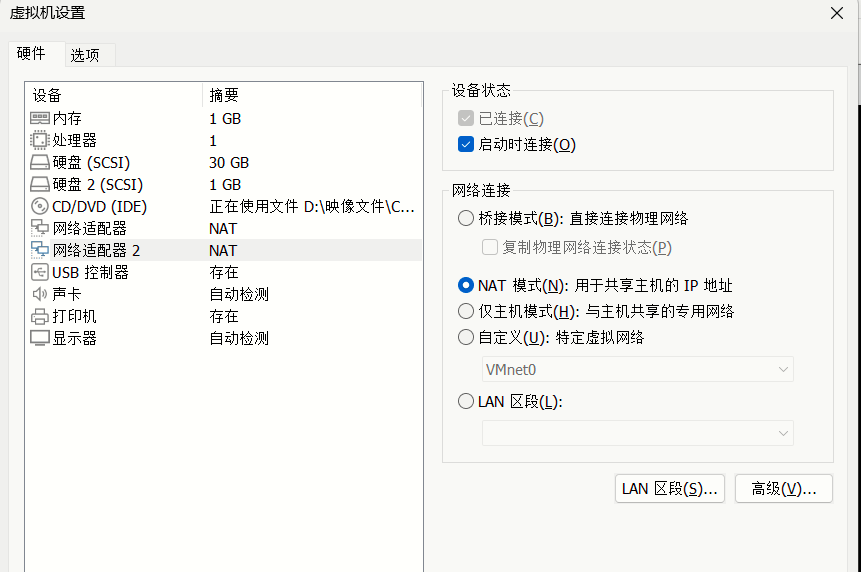Select the 硬盘 (SCSI) row label

coord(91,162)
